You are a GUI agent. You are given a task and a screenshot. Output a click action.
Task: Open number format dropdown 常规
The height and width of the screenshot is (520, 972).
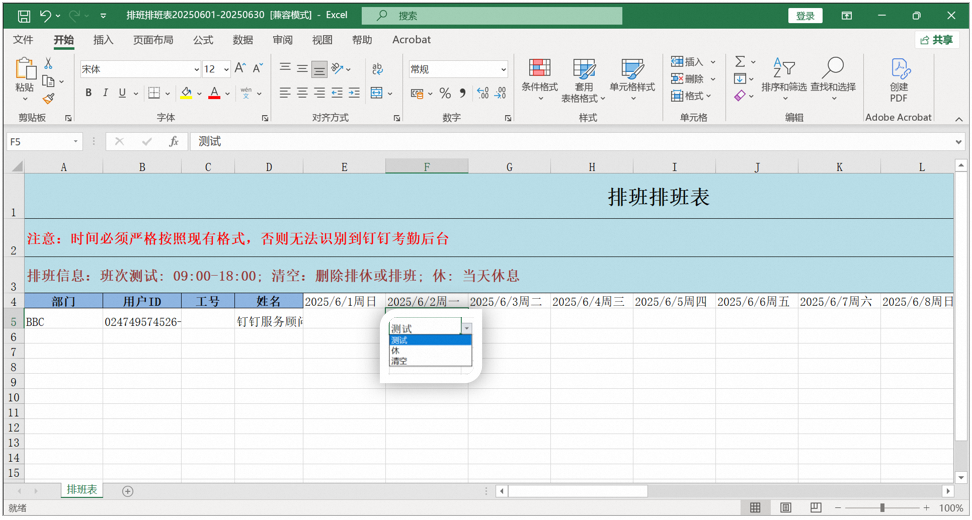click(503, 69)
